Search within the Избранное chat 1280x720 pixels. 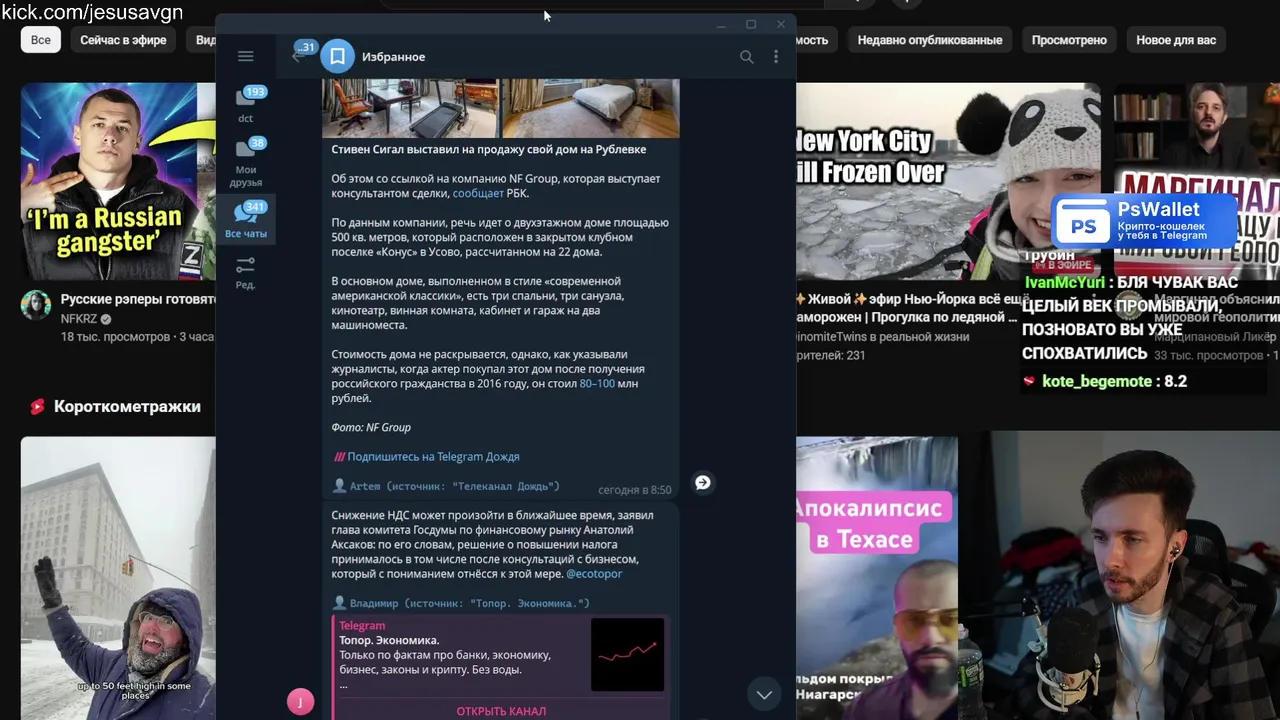click(x=746, y=57)
